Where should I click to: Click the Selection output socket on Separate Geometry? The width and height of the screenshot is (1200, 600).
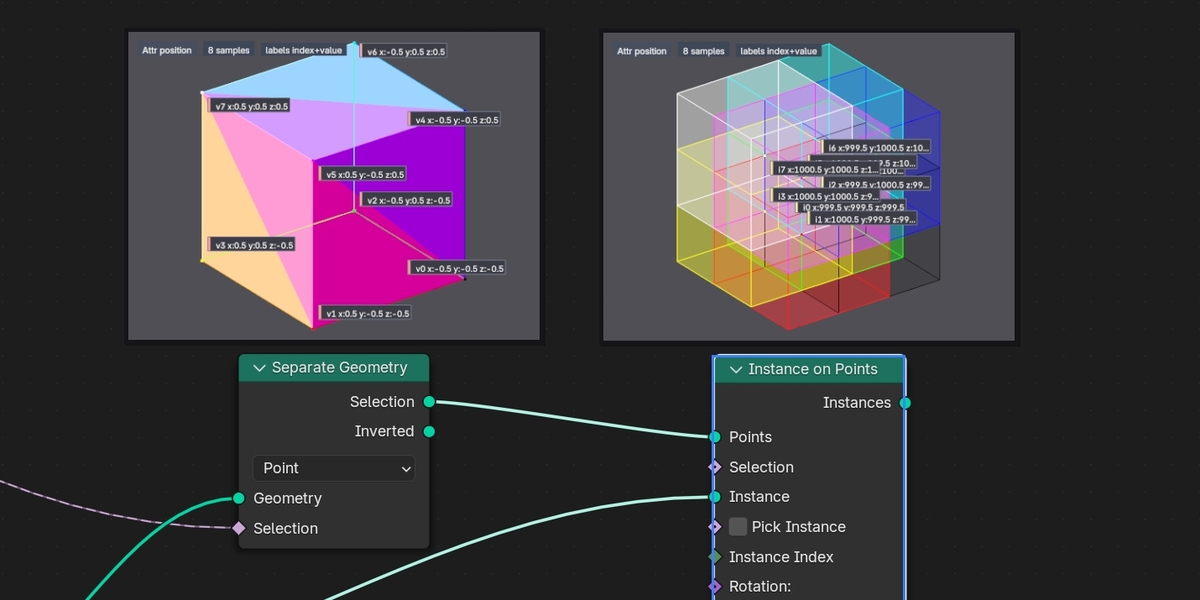pyautogui.click(x=429, y=401)
